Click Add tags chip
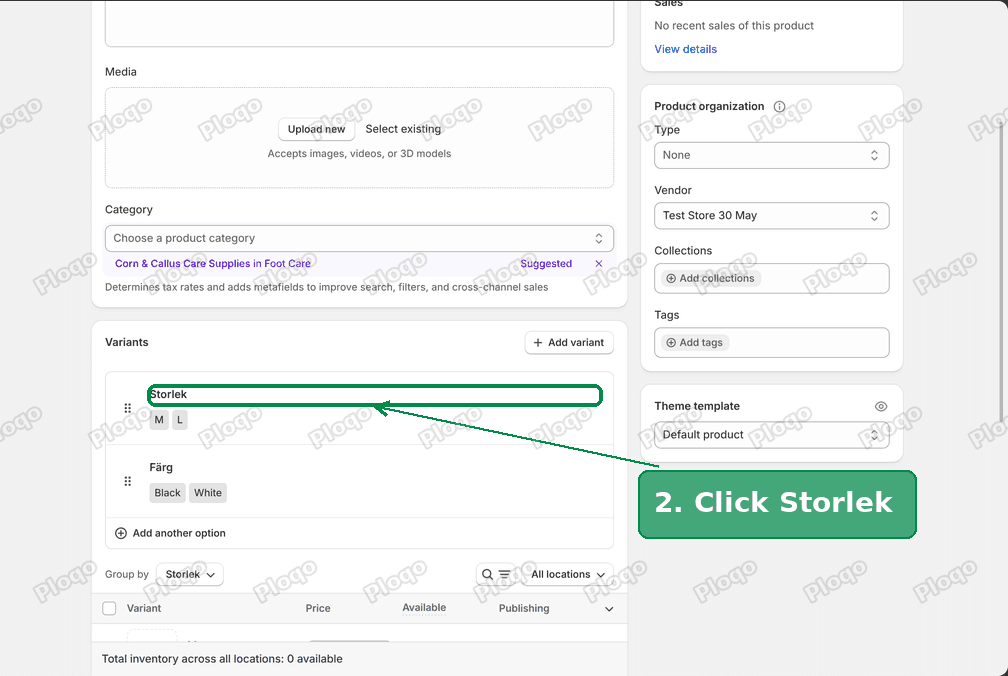The height and width of the screenshot is (676, 1008). coord(695,342)
